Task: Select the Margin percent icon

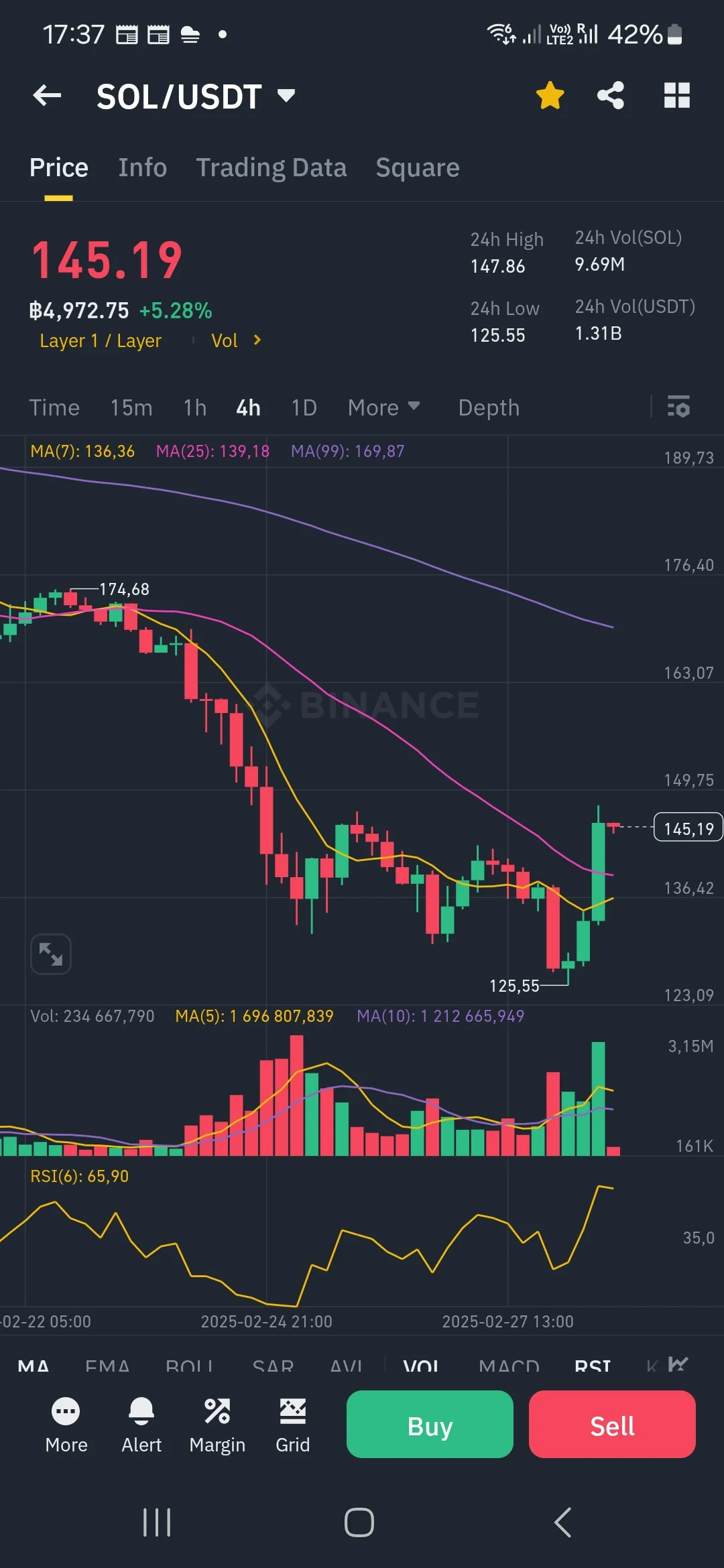Action: click(217, 1410)
